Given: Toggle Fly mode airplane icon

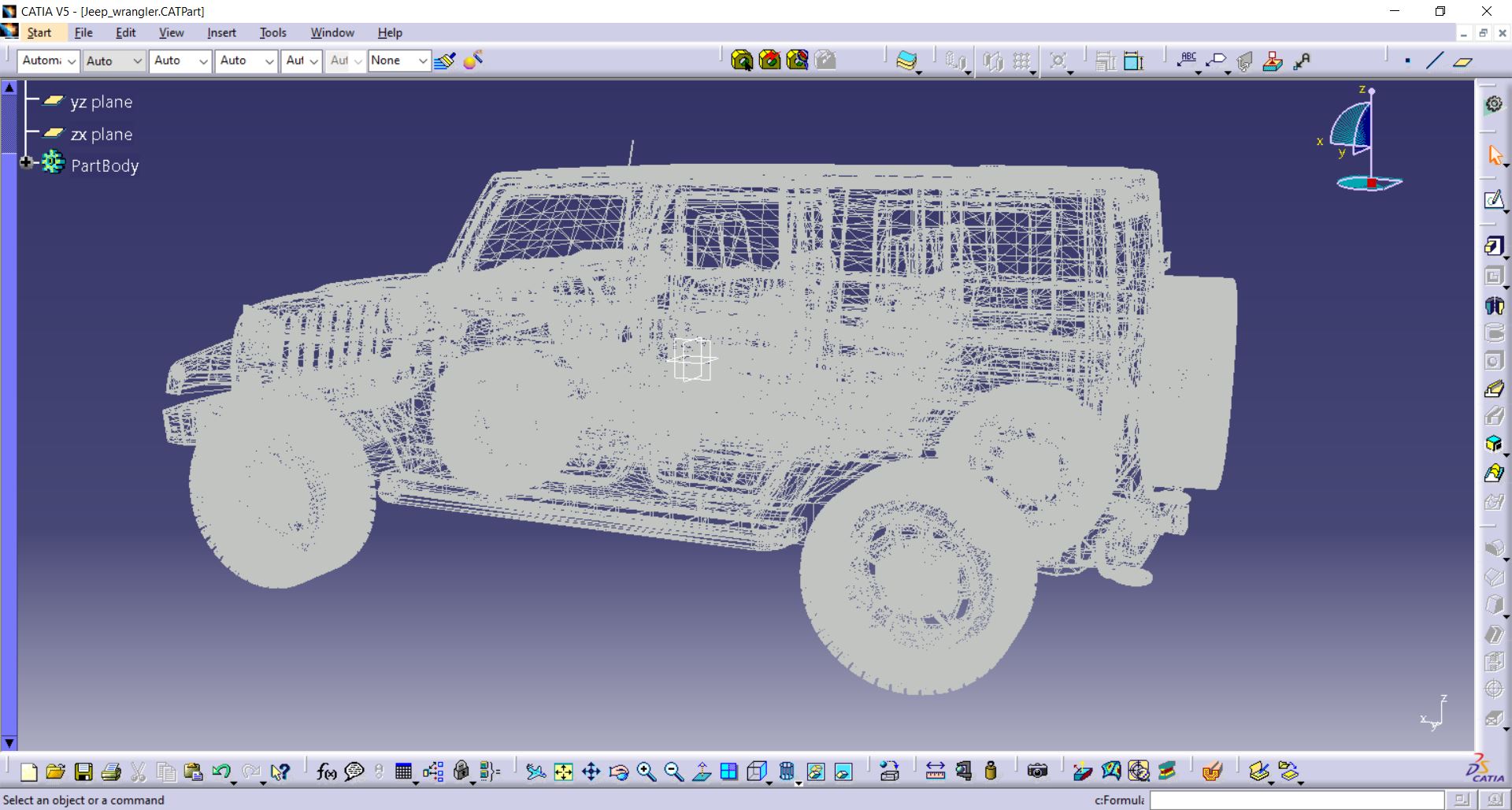Looking at the screenshot, I should pos(535,772).
